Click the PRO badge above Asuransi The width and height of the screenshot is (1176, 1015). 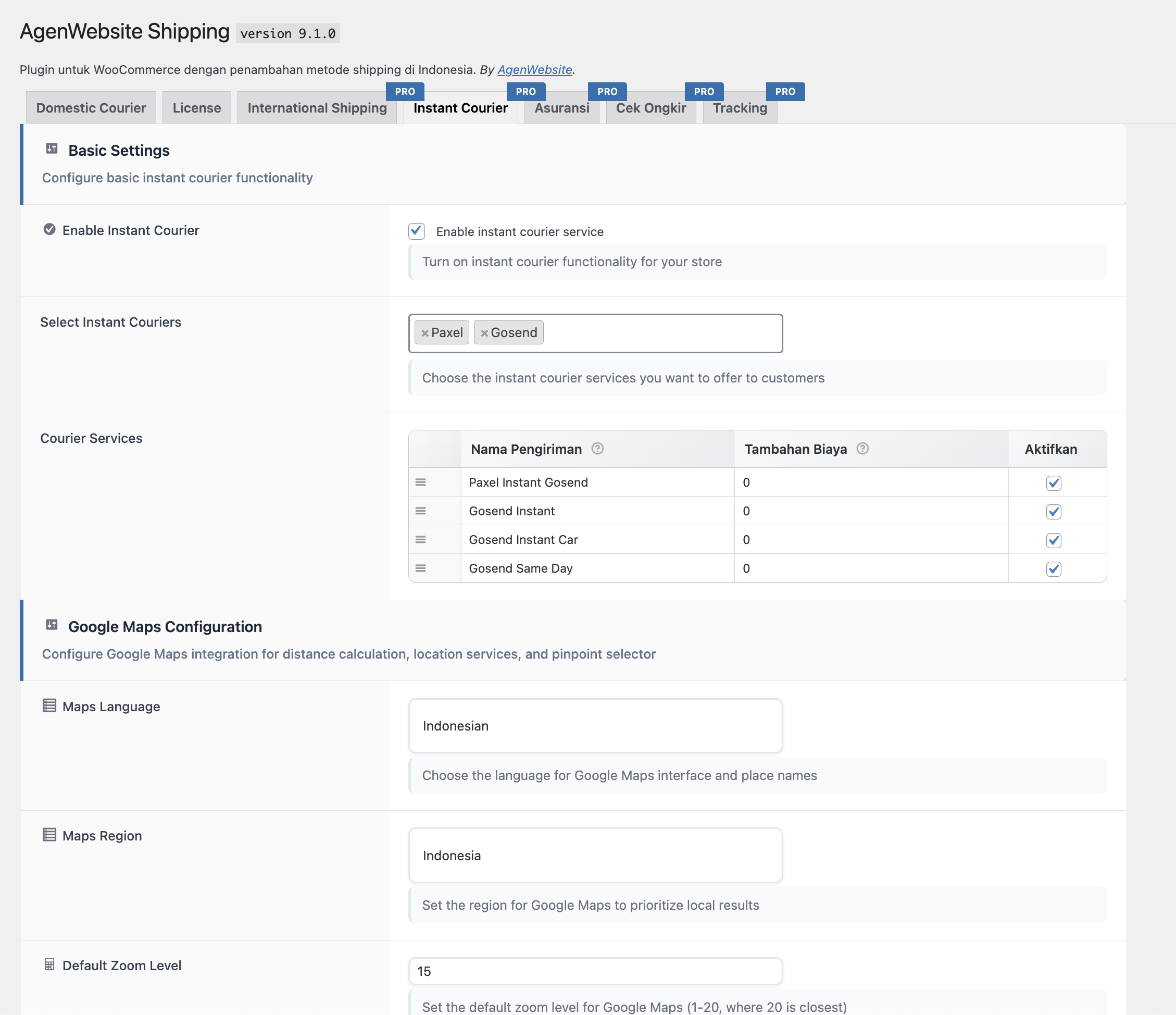[607, 91]
